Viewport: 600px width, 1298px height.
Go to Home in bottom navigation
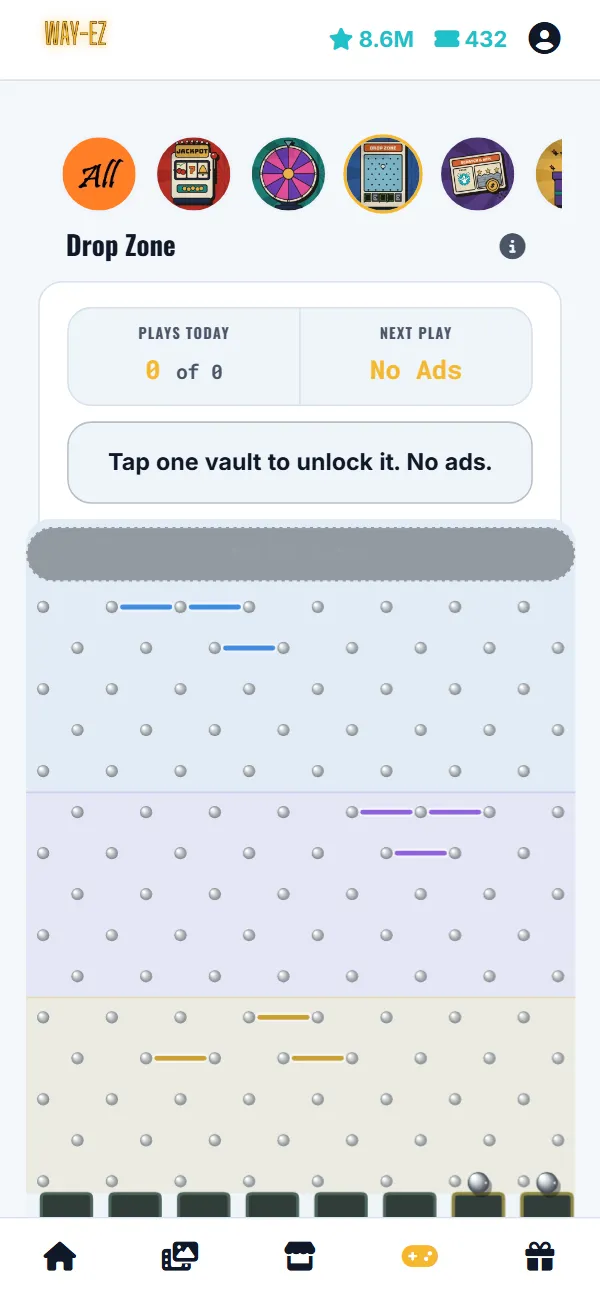(x=60, y=1256)
